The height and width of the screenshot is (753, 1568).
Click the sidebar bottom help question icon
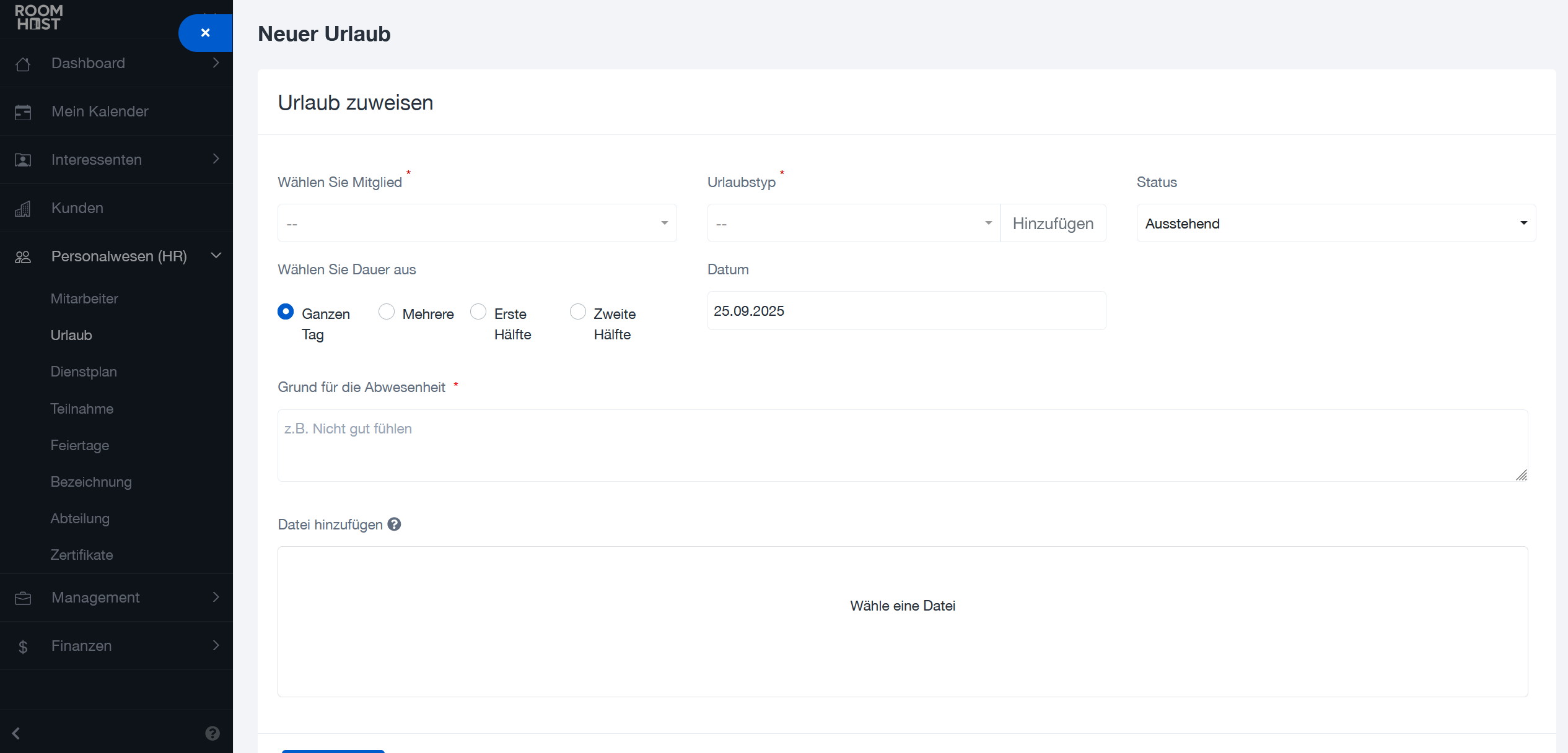pos(212,733)
